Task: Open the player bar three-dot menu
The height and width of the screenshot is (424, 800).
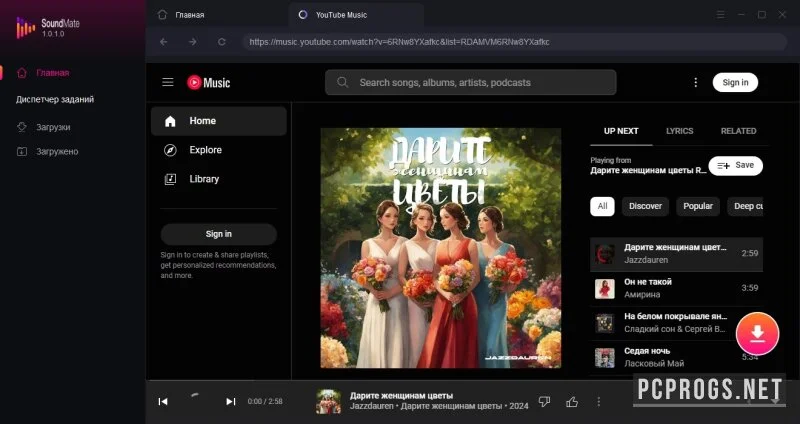Action: (598, 402)
